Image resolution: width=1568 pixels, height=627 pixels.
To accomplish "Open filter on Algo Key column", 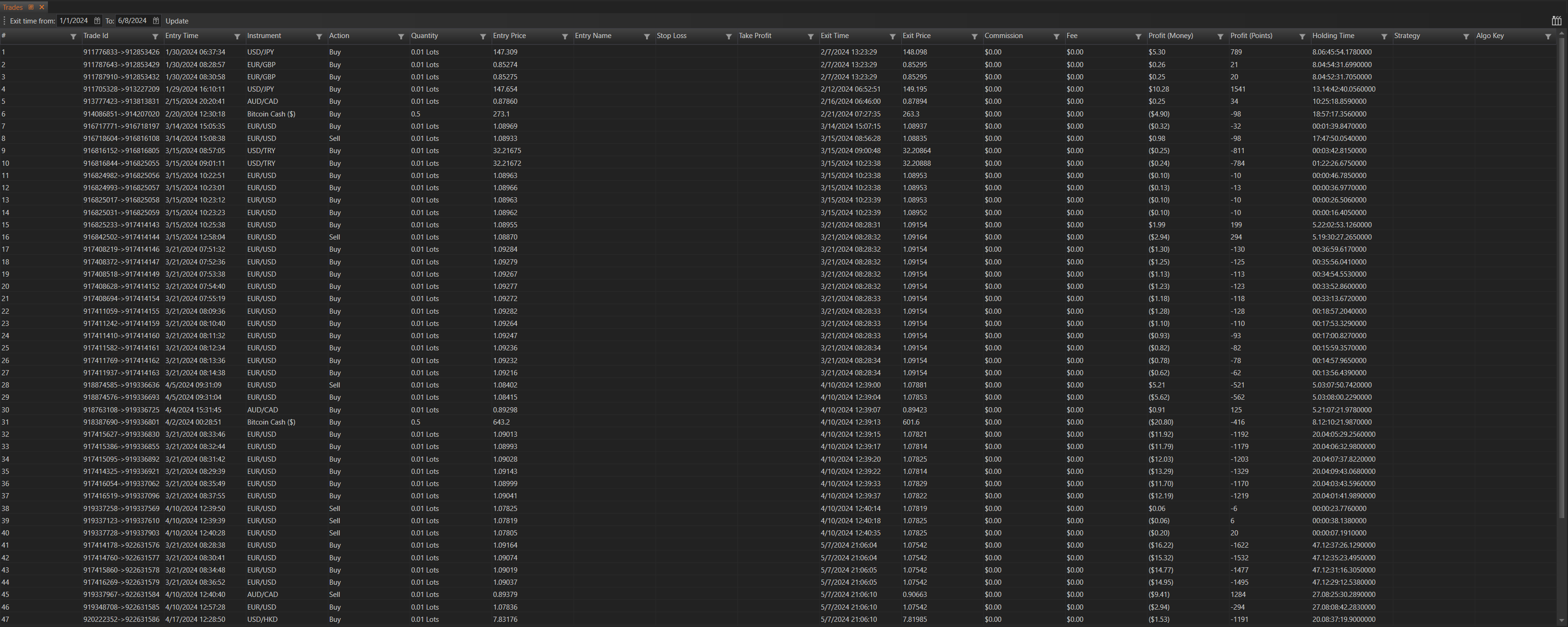I will [1548, 37].
